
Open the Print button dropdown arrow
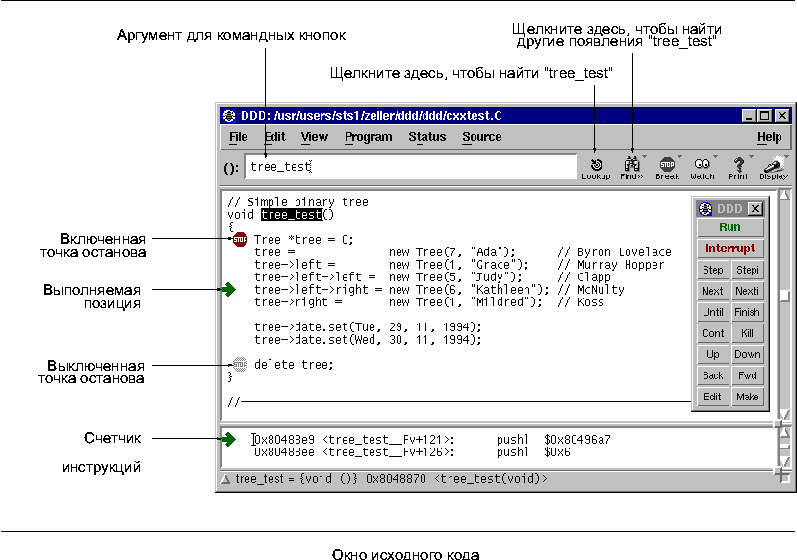[751, 157]
